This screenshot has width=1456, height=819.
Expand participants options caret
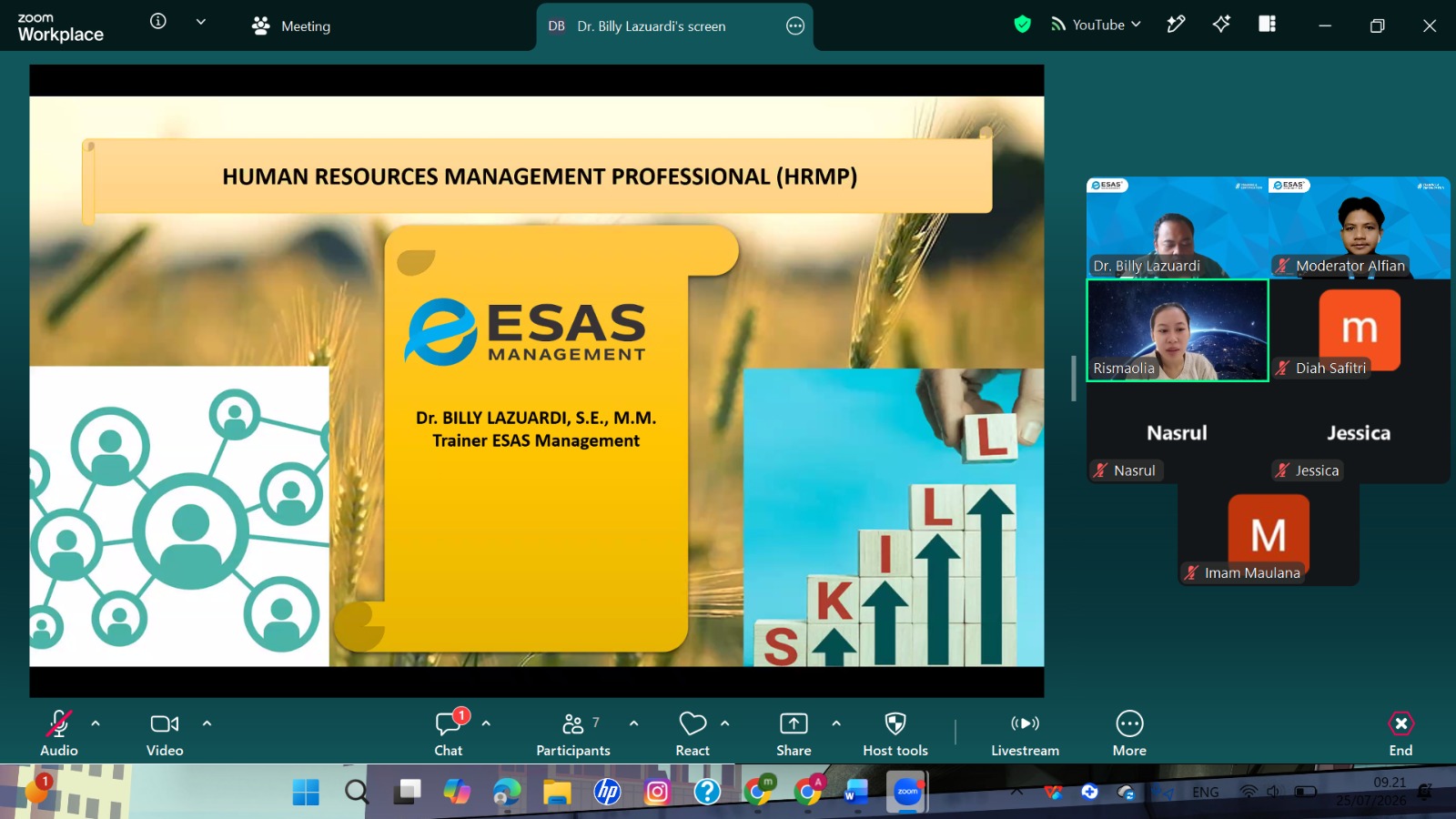click(x=634, y=723)
